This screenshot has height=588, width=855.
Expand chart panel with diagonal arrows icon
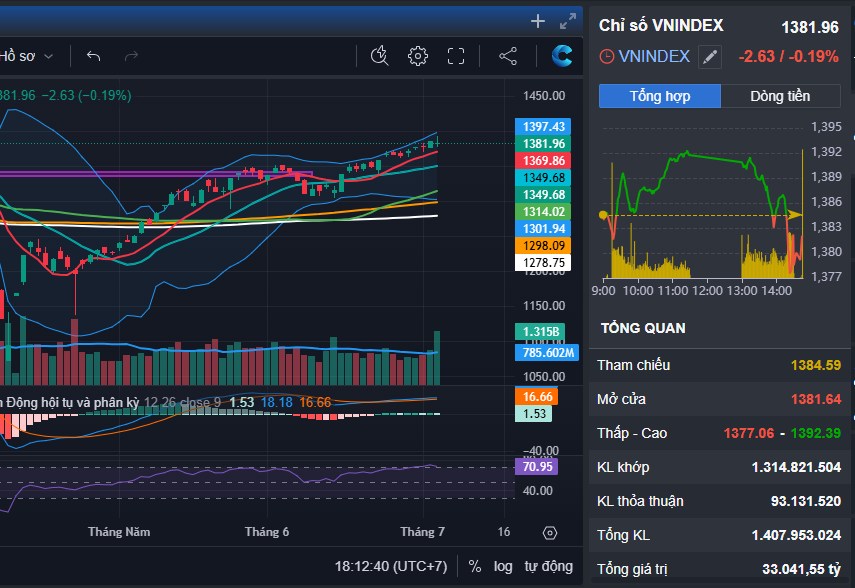pyautogui.click(x=568, y=21)
